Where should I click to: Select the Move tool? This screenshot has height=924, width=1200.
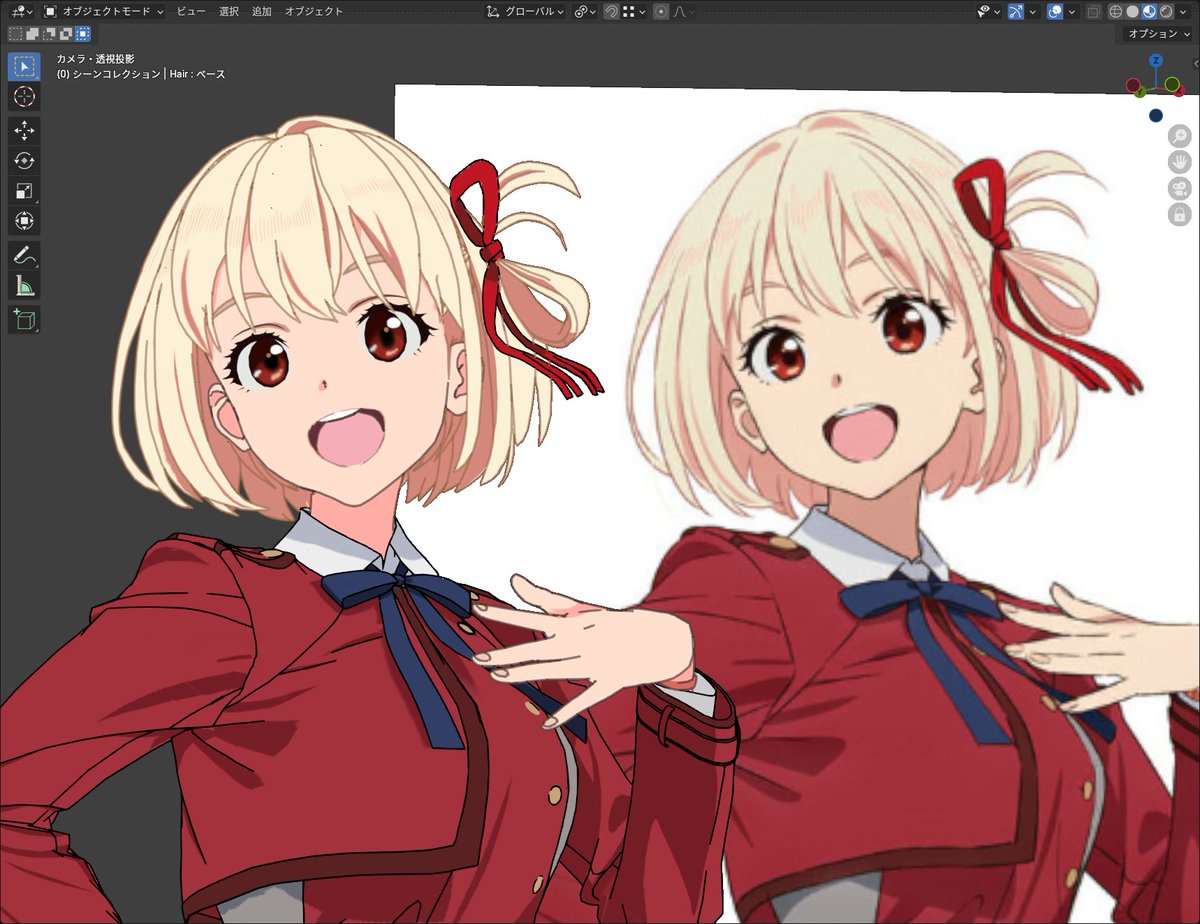click(24, 131)
